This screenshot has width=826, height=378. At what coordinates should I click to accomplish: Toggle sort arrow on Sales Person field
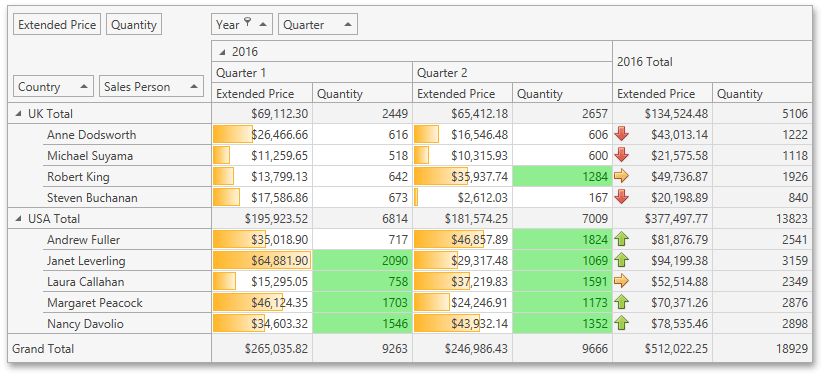[194, 87]
